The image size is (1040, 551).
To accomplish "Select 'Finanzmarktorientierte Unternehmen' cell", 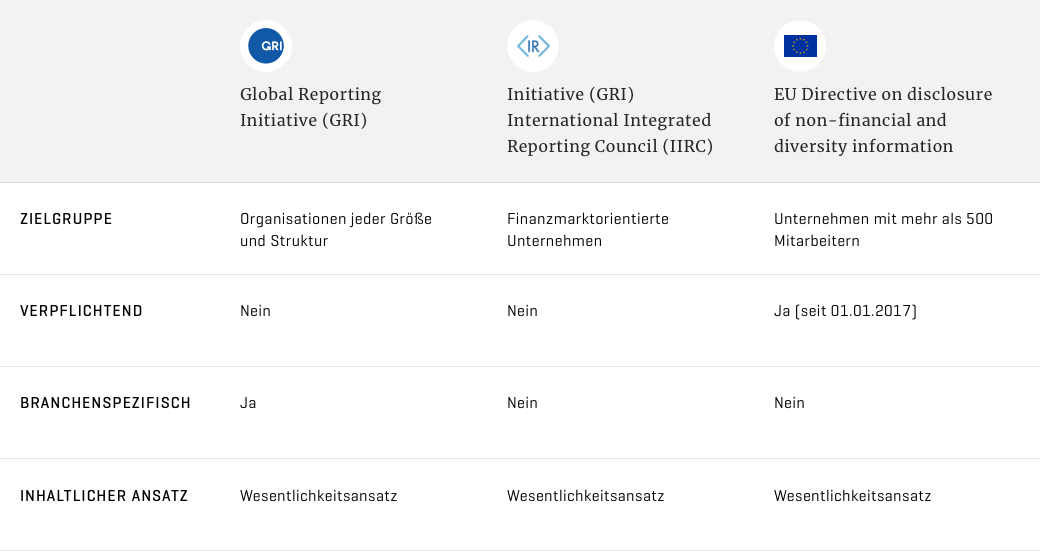I will pyautogui.click(x=588, y=229).
